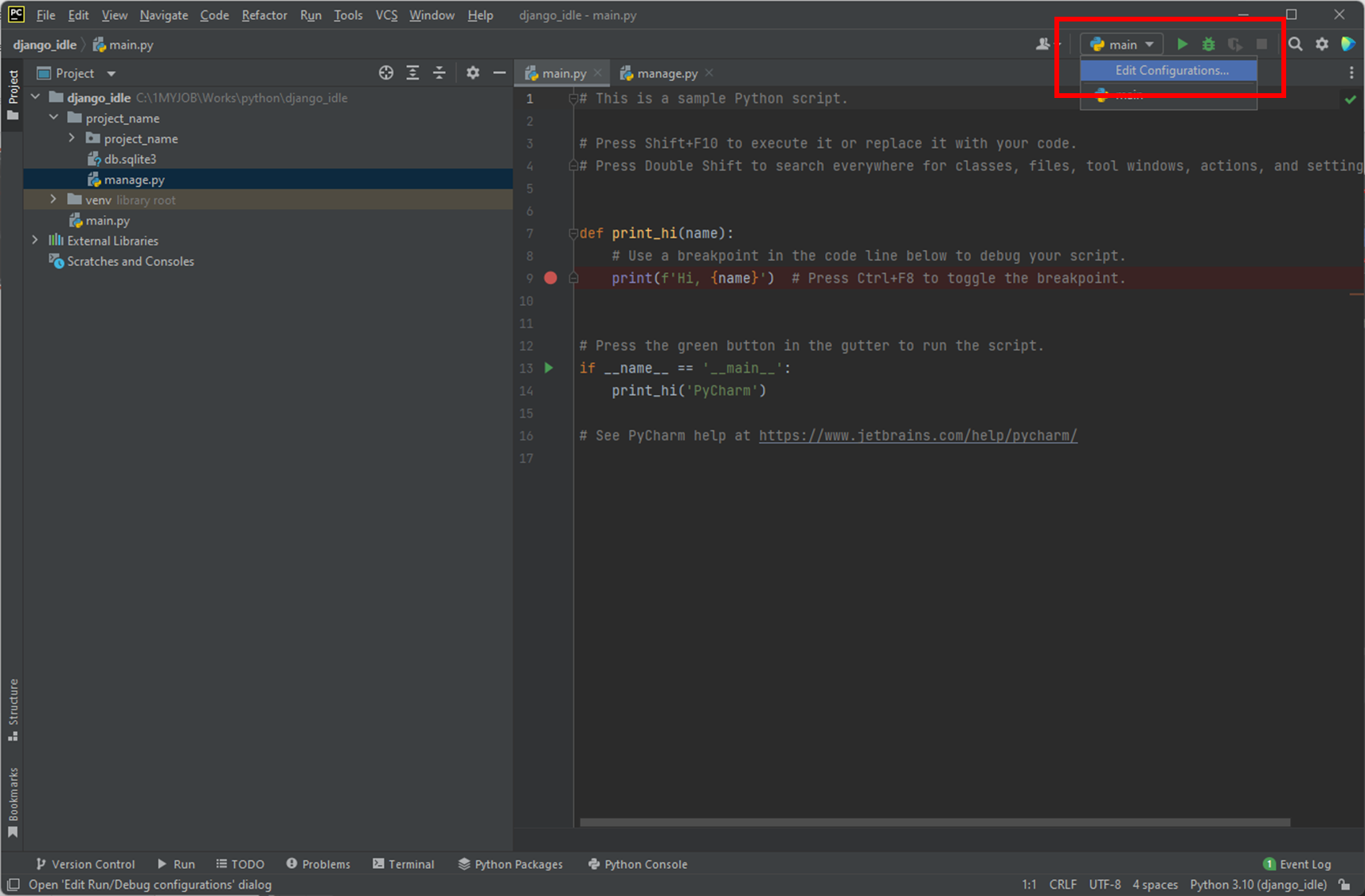Open the JetBrains Toolbox colorful icon

click(1348, 45)
